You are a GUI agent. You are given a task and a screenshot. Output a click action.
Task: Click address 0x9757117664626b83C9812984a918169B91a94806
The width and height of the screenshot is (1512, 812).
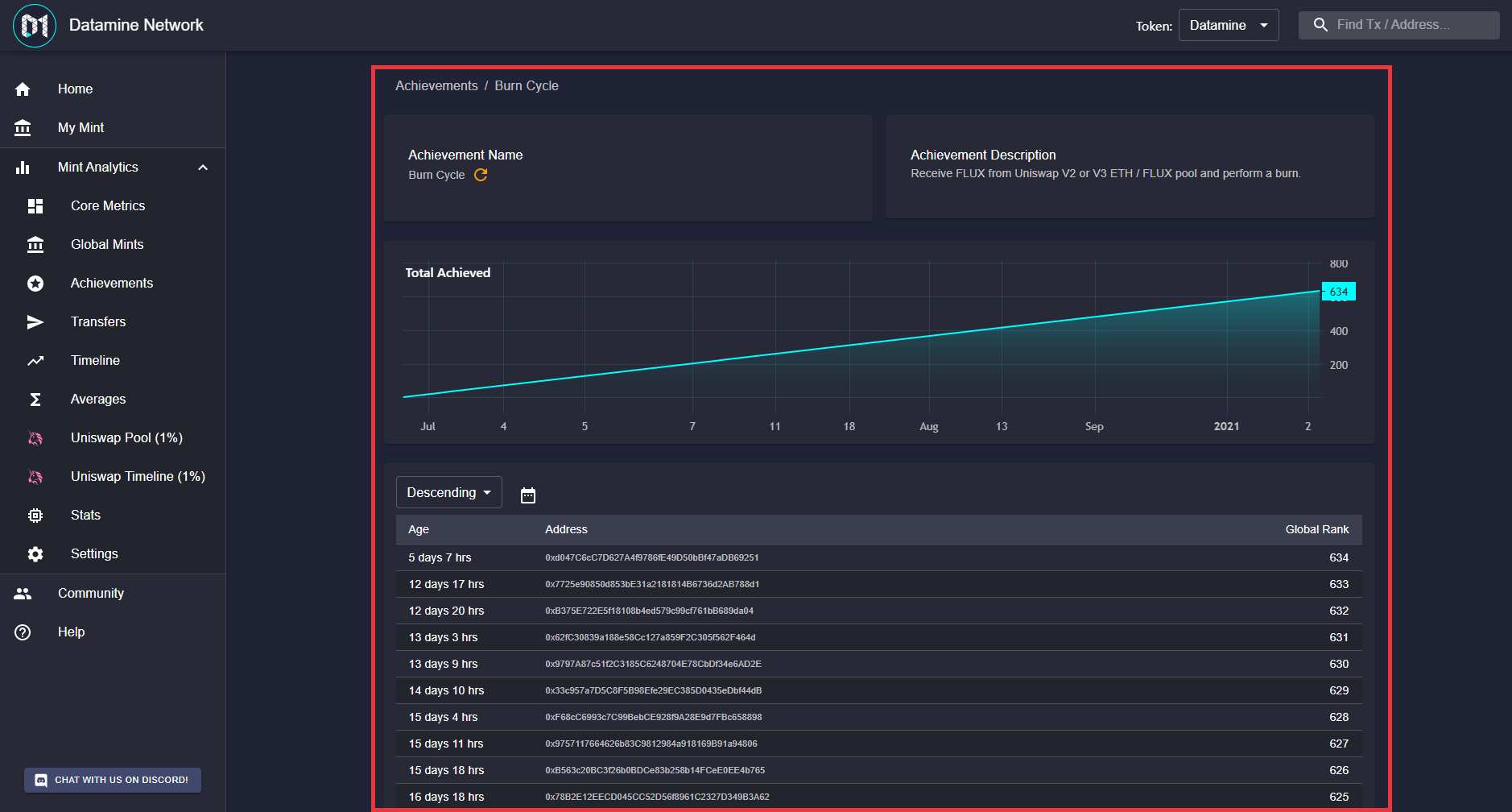651,744
